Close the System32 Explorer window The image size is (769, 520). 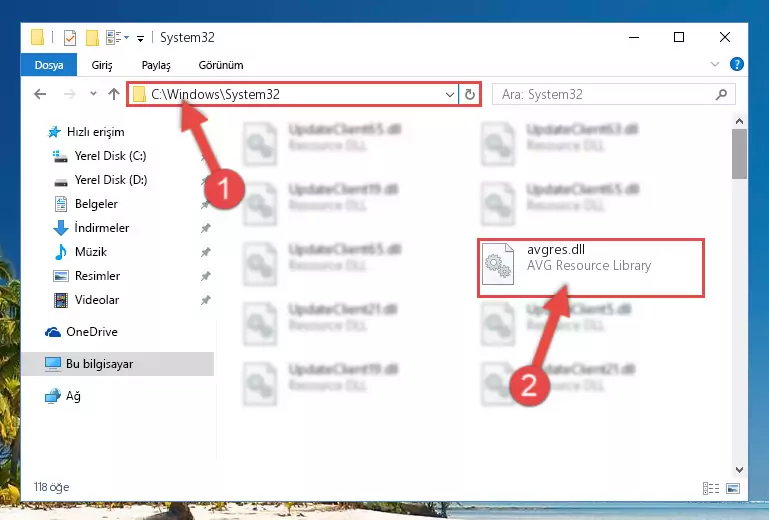[x=725, y=37]
